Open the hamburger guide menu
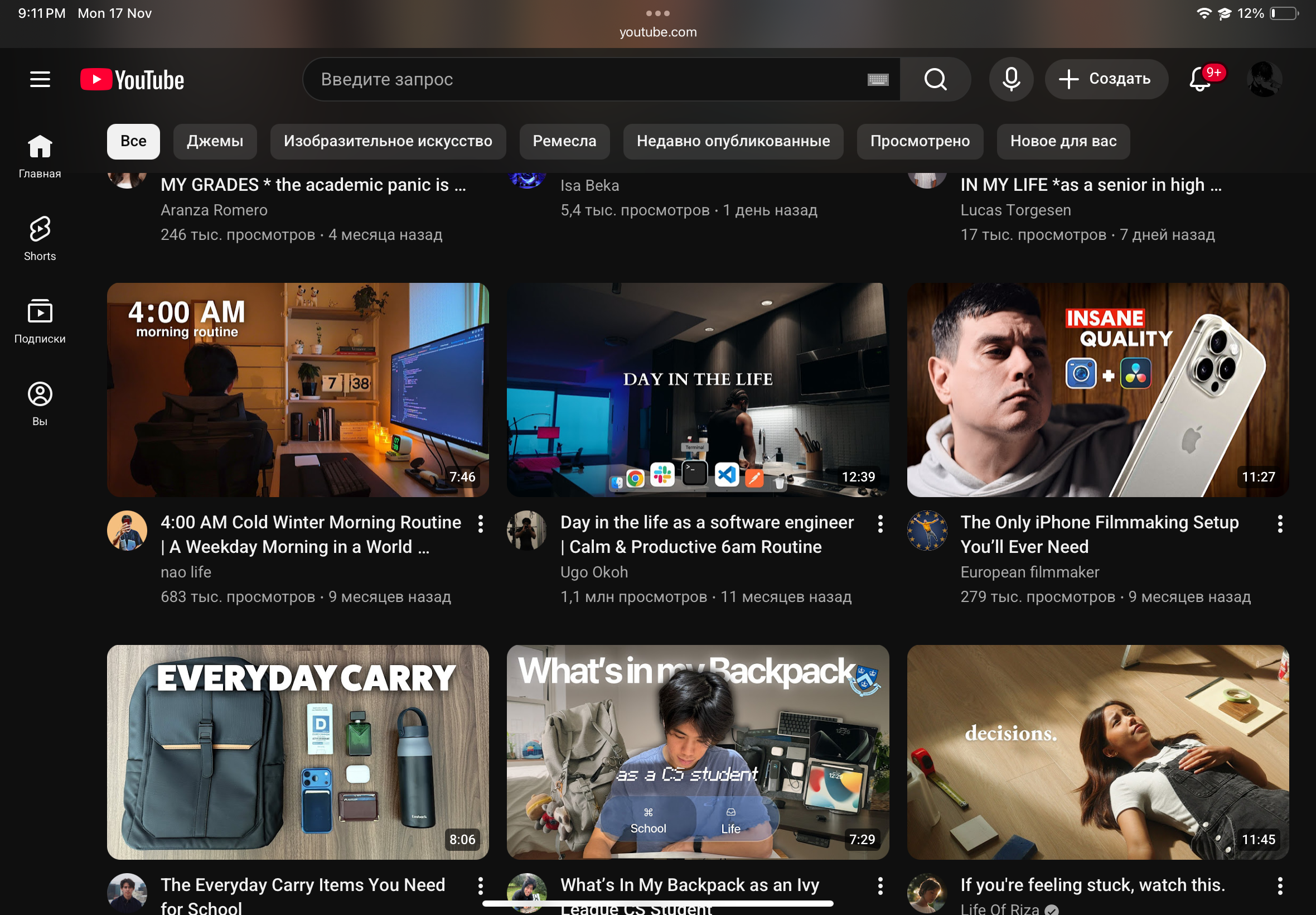Viewport: 1316px width, 915px height. click(x=40, y=79)
